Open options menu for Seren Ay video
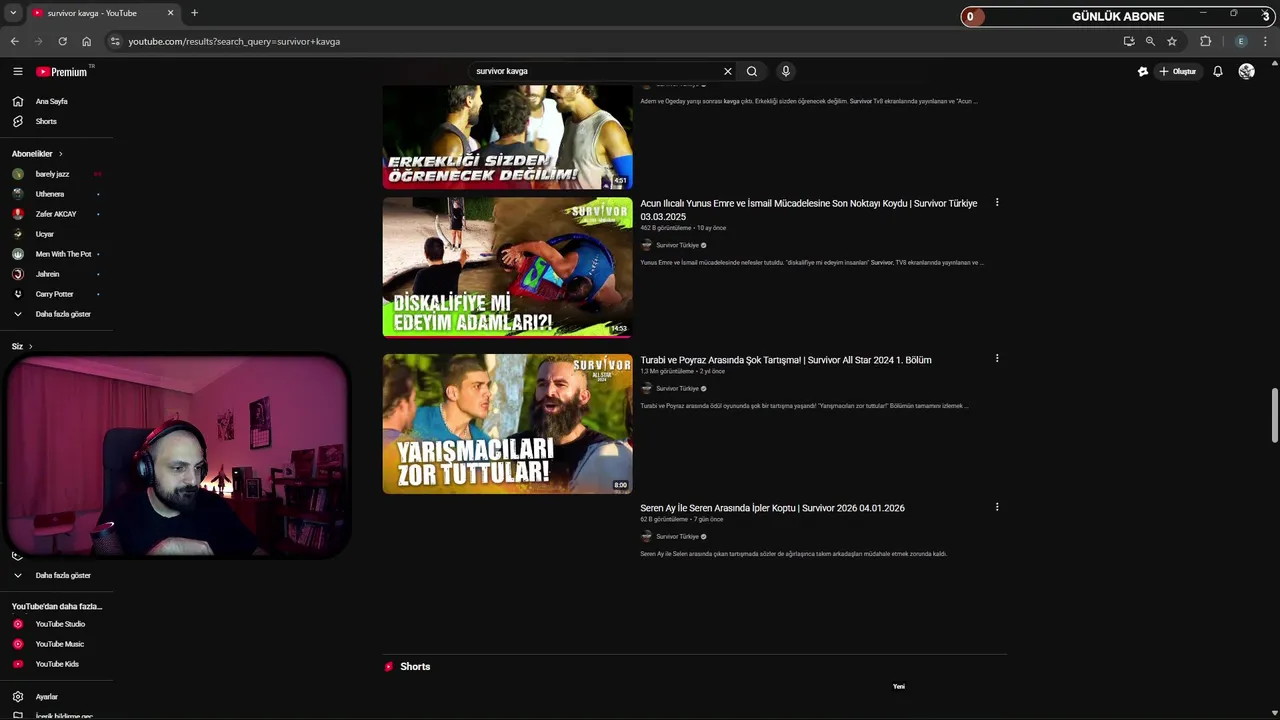This screenshot has height=720, width=1280. click(x=997, y=507)
